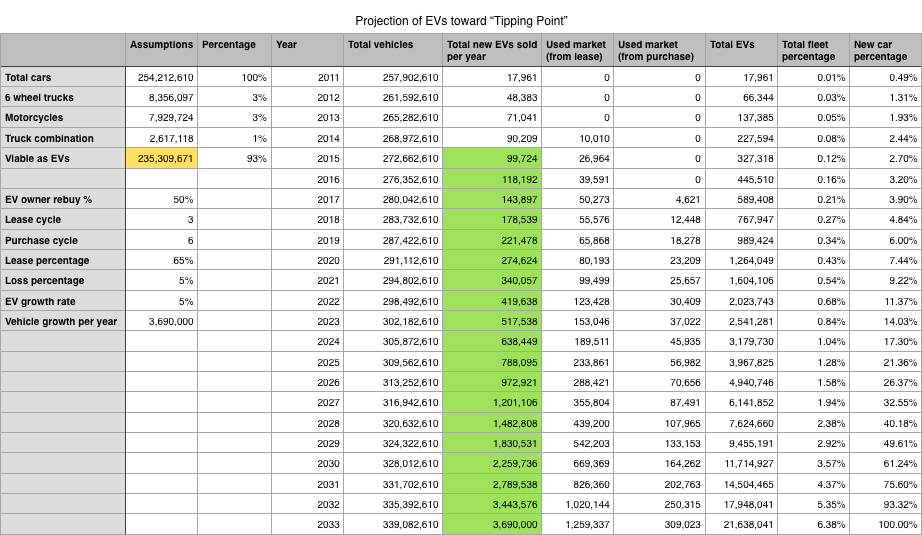Select the Total EVs cell 21,638,041
Screen dimensions: 922x535
coord(741,524)
